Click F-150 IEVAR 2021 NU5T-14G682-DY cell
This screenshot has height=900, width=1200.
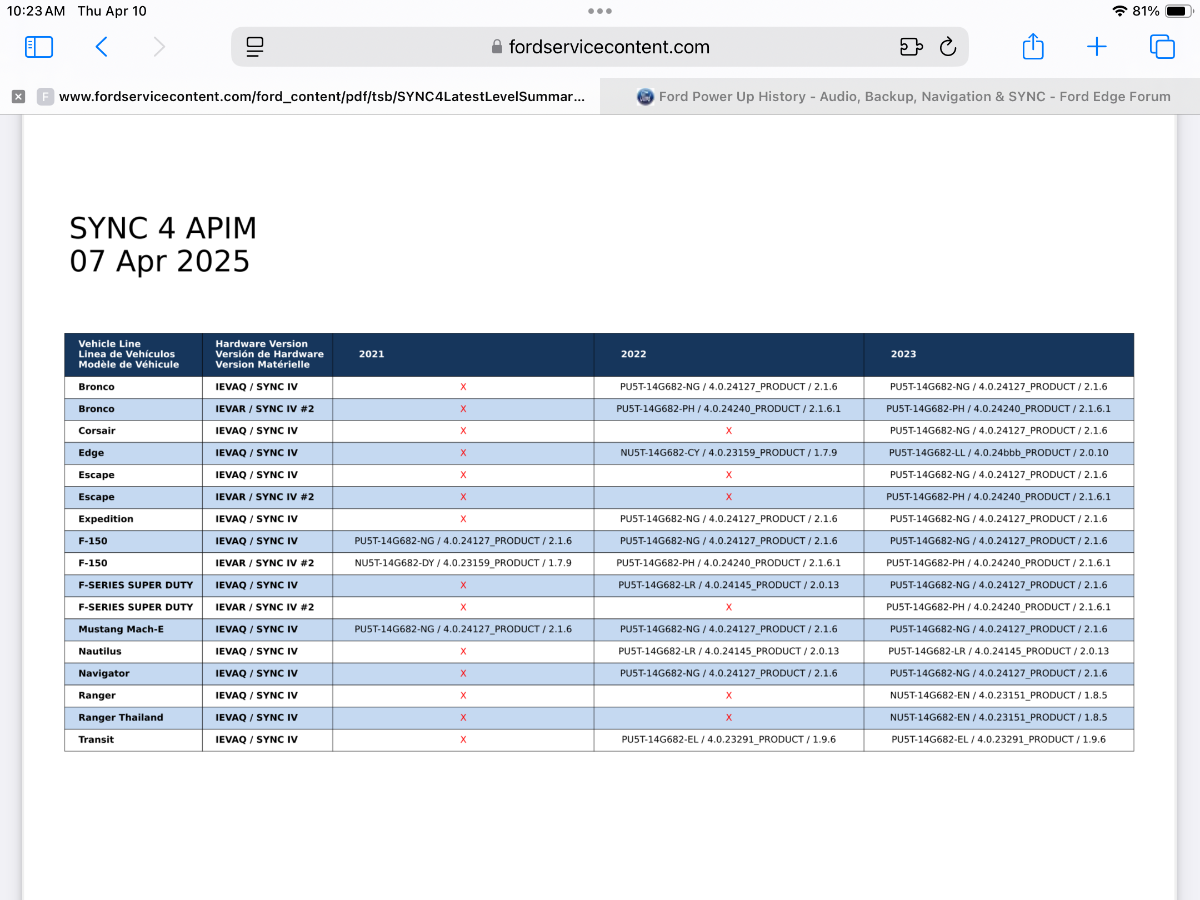(463, 563)
